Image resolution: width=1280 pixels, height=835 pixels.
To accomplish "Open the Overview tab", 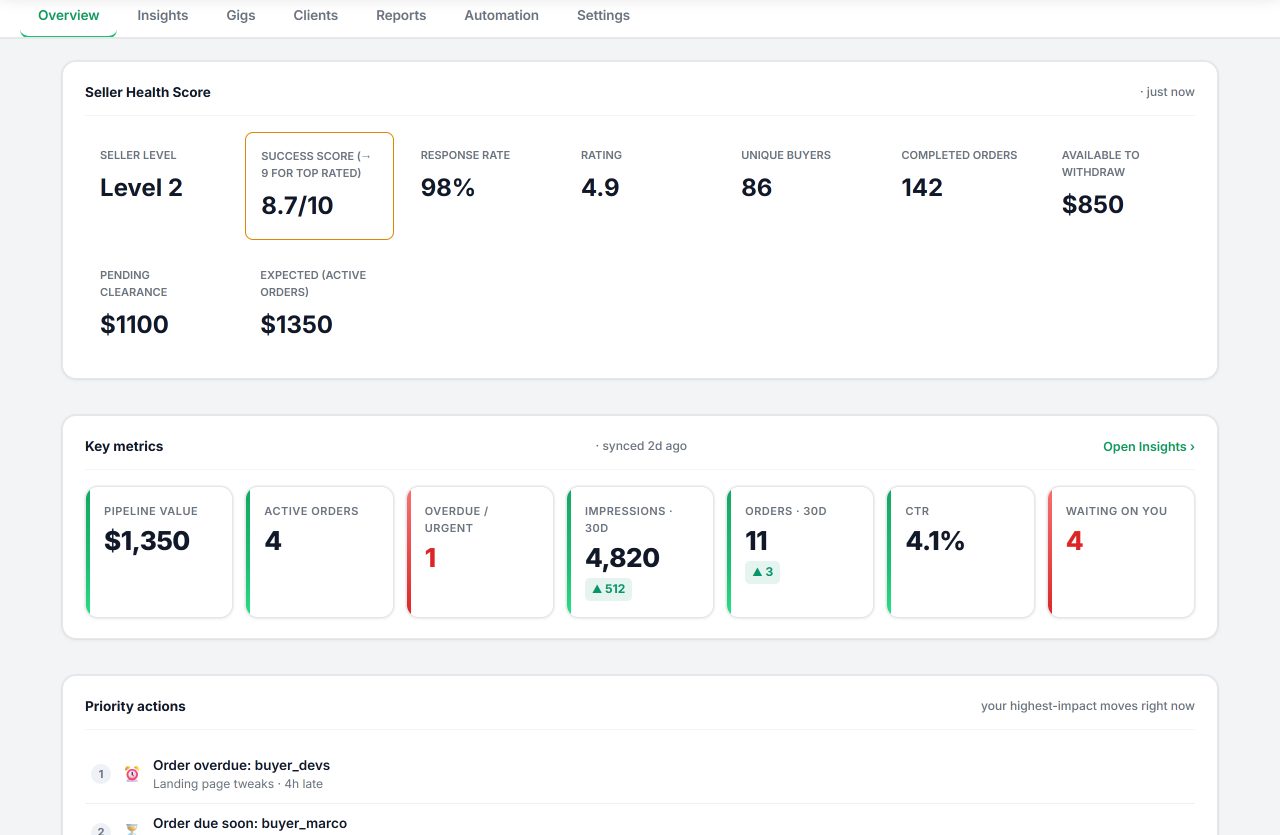I will (x=69, y=16).
